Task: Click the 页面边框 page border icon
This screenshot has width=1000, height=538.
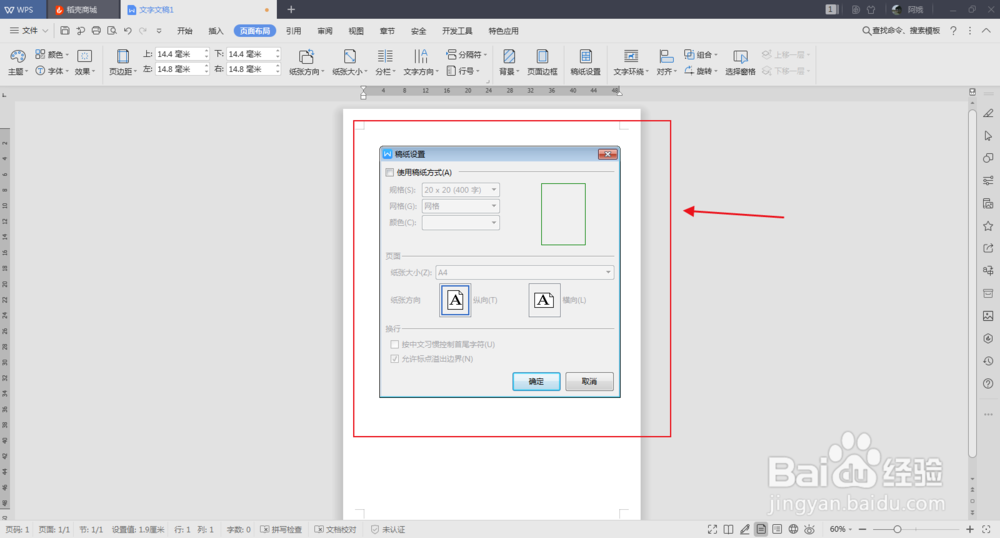Action: point(542,56)
